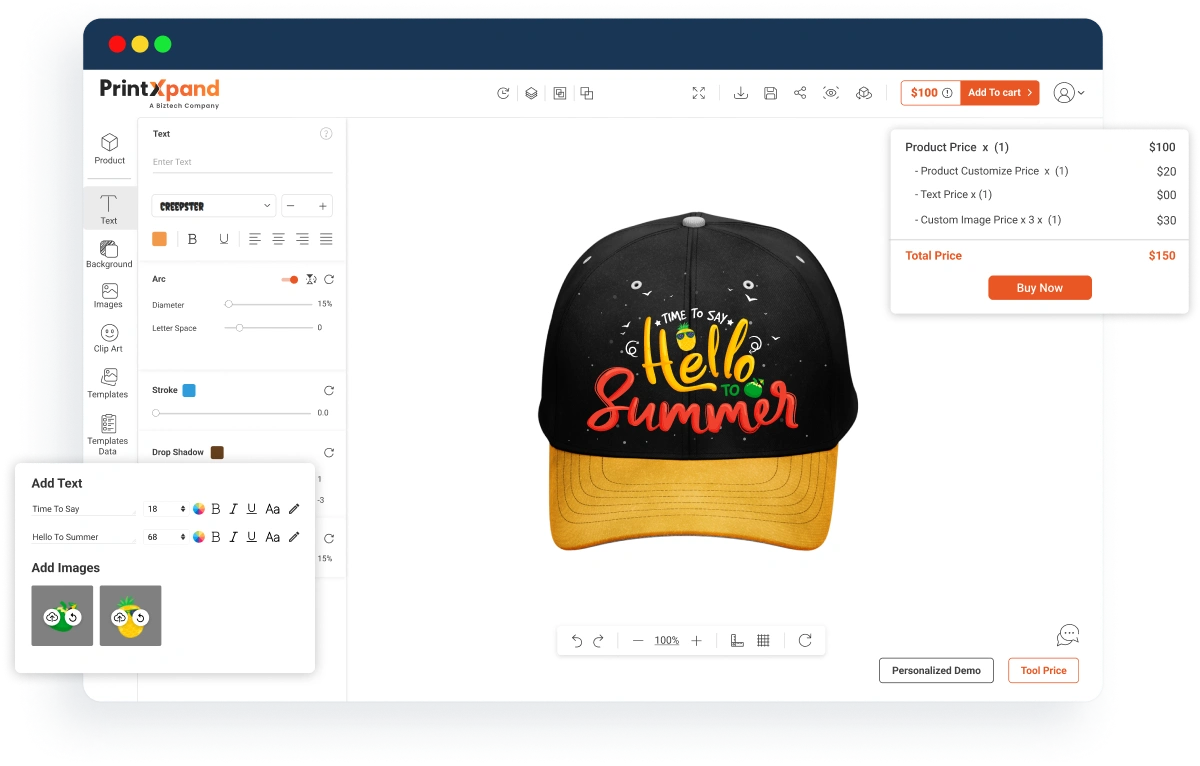Open the chat bubble support icon

[x=1068, y=635]
